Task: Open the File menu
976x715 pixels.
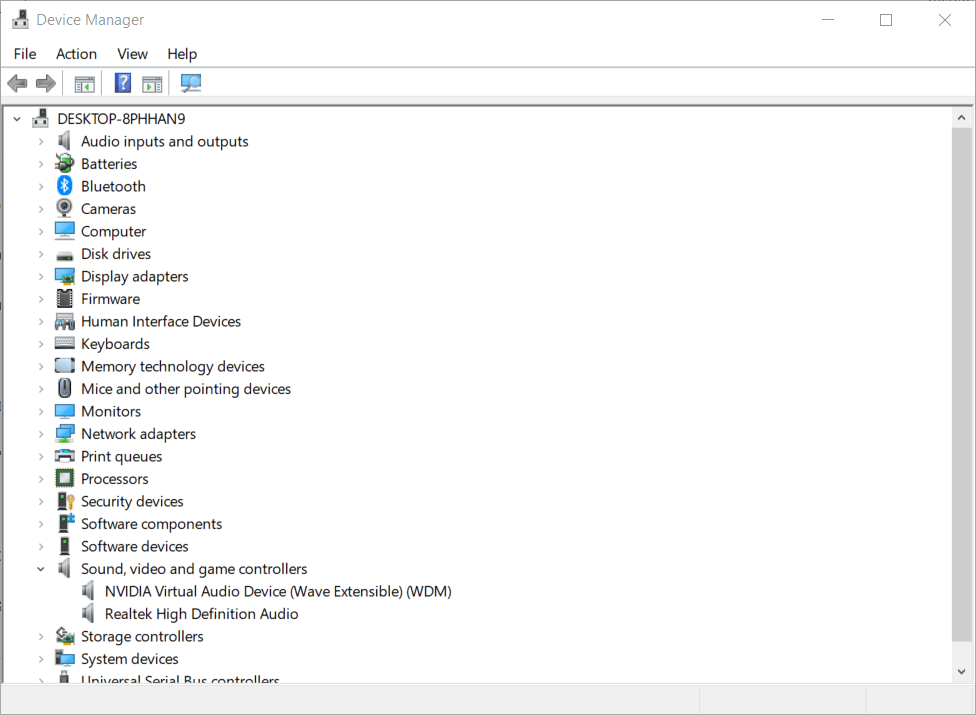Action: 24,54
